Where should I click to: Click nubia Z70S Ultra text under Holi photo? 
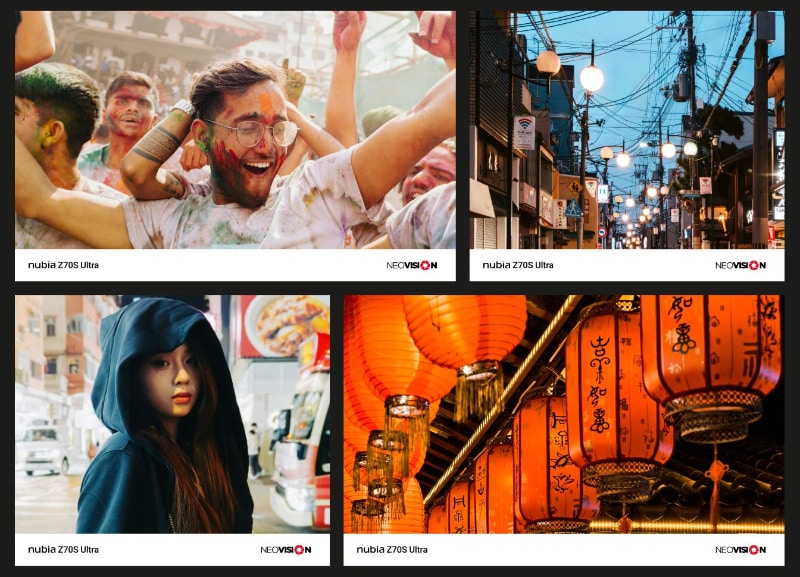pyautogui.click(x=63, y=265)
